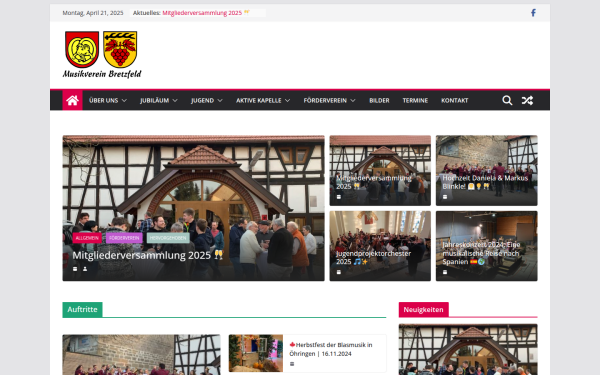Click the Auftritte section heading
This screenshot has height=375, width=600.
pos(82,310)
